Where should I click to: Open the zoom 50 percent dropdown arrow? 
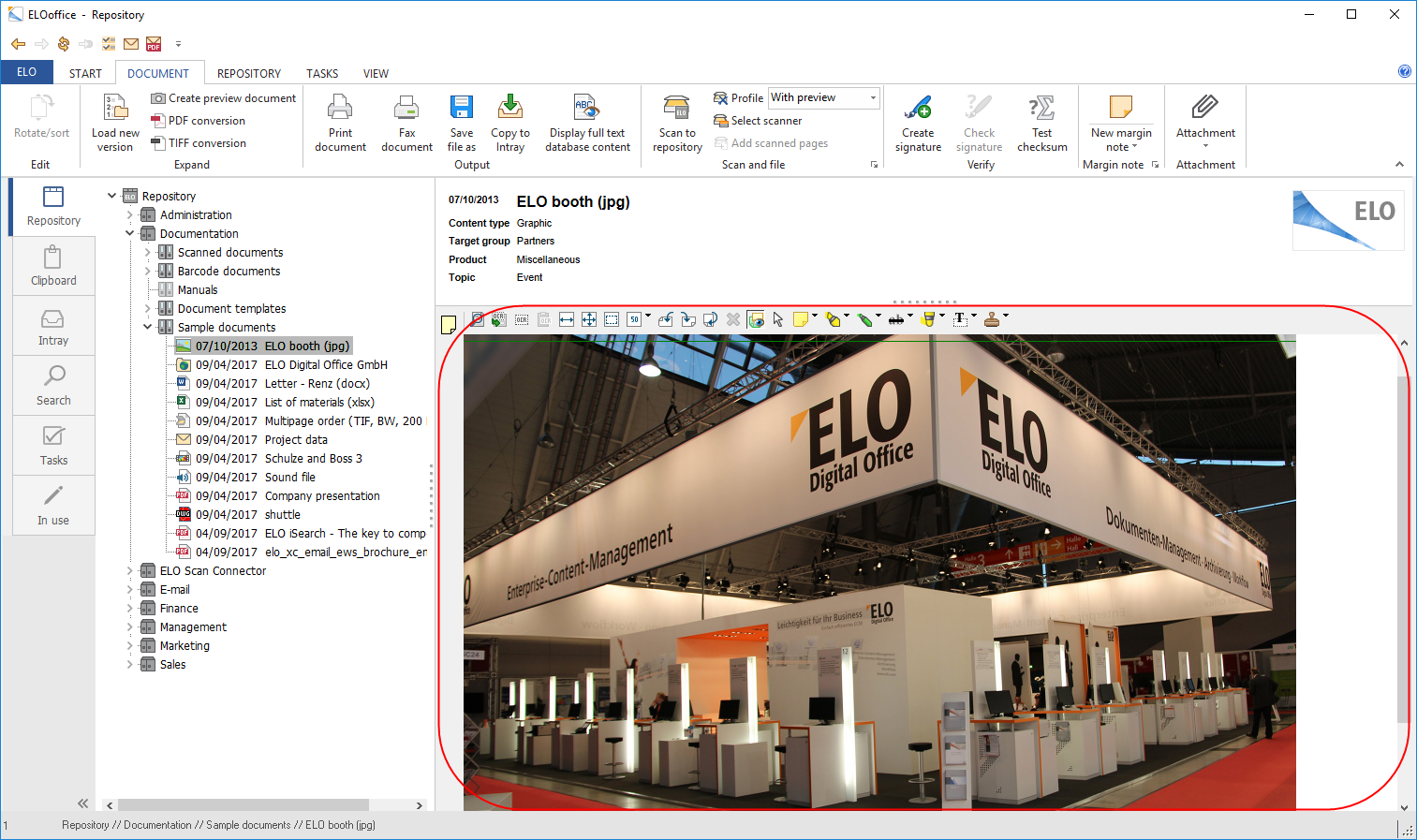coord(648,317)
